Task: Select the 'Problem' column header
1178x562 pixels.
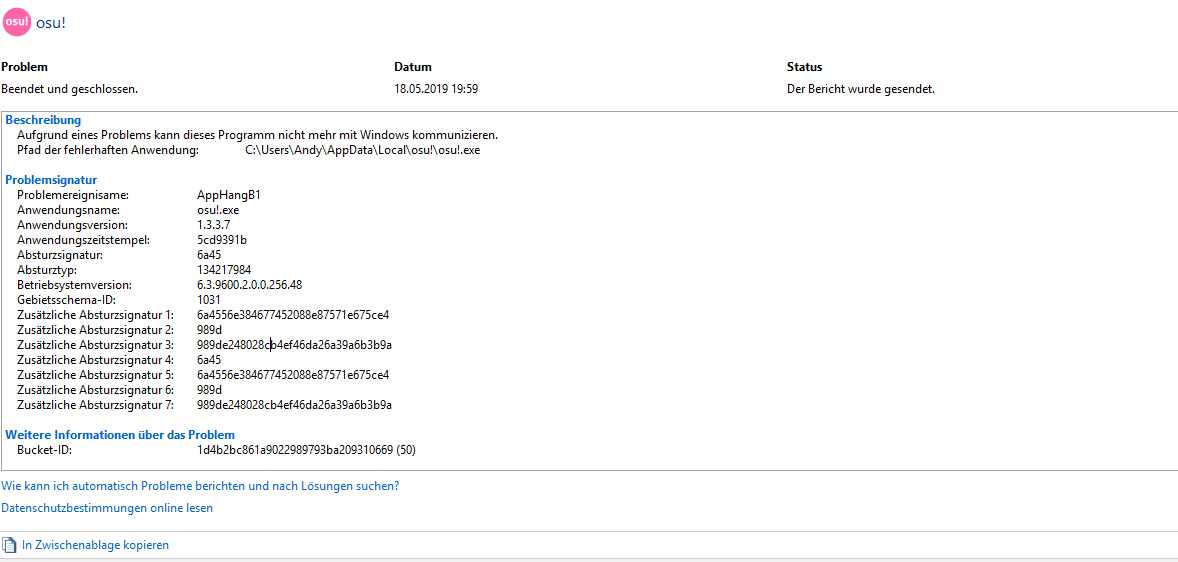Action: point(25,67)
